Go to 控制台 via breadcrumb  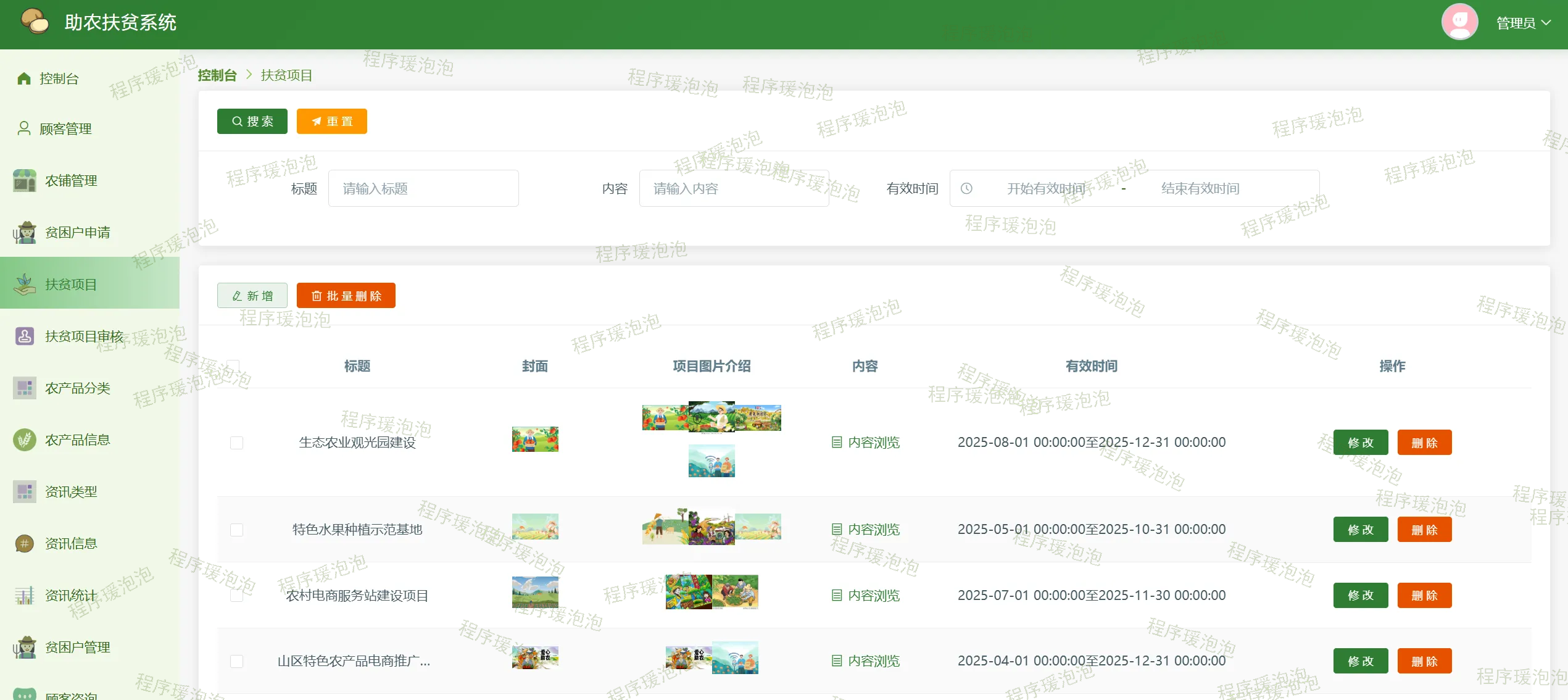tap(217, 75)
